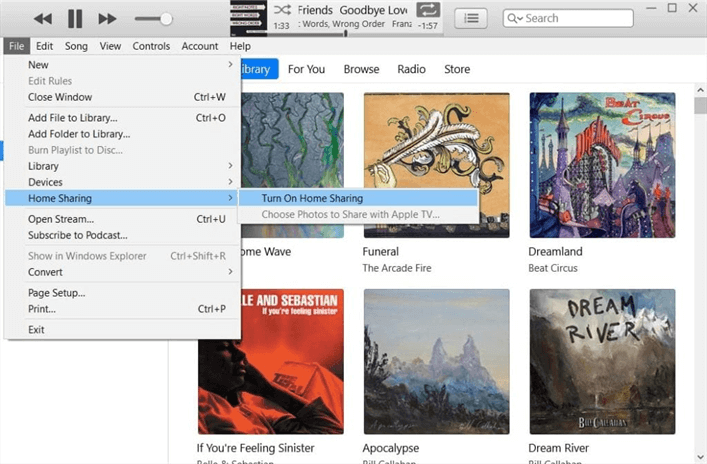
Task: Switch to the Library tab
Action: [x=259, y=69]
